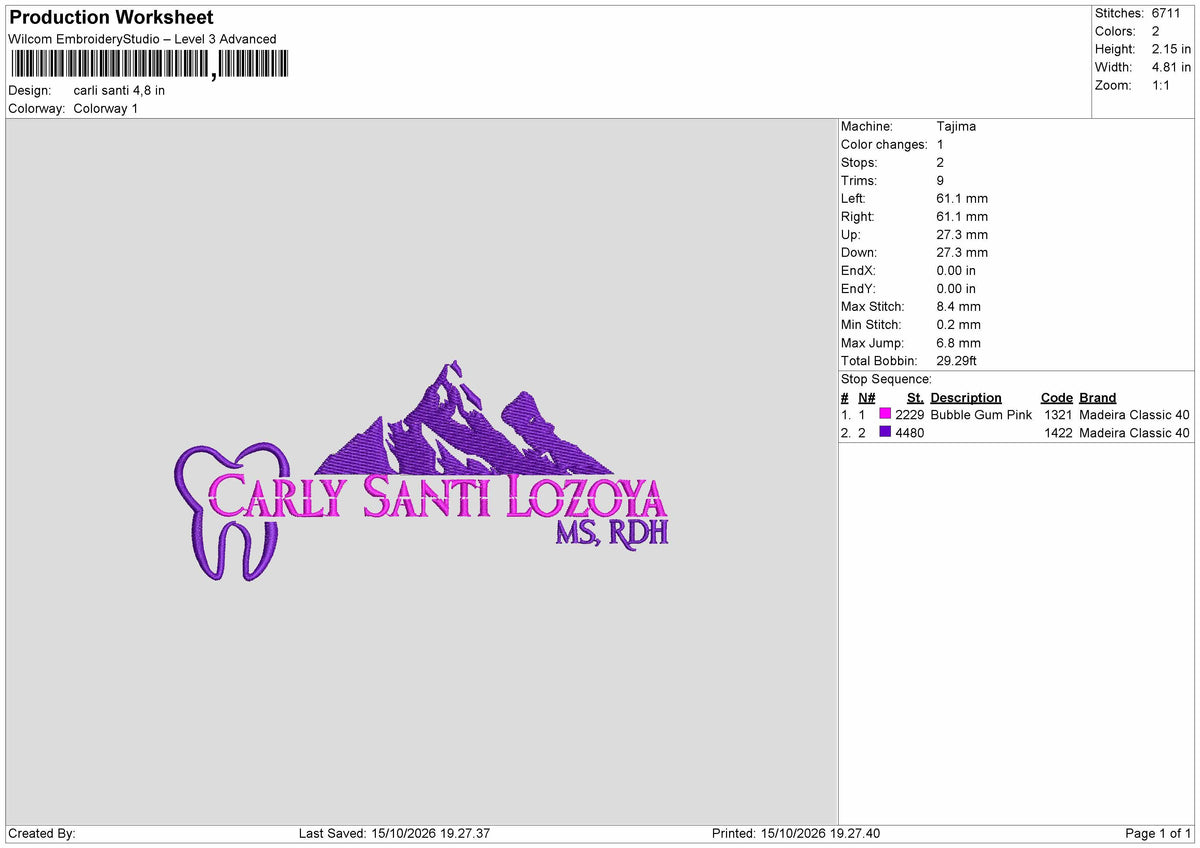This screenshot has height=848, width=1200.
Task: Click the 'Code' column header
Action: coord(1057,397)
